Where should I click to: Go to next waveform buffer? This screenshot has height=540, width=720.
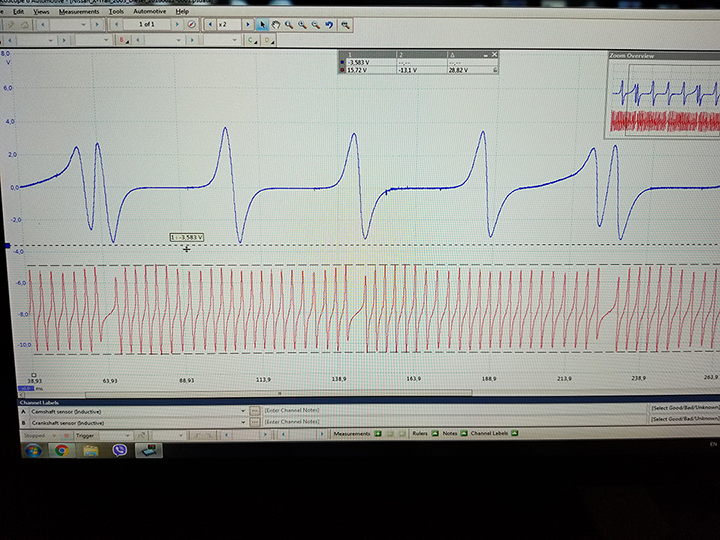coord(176,24)
